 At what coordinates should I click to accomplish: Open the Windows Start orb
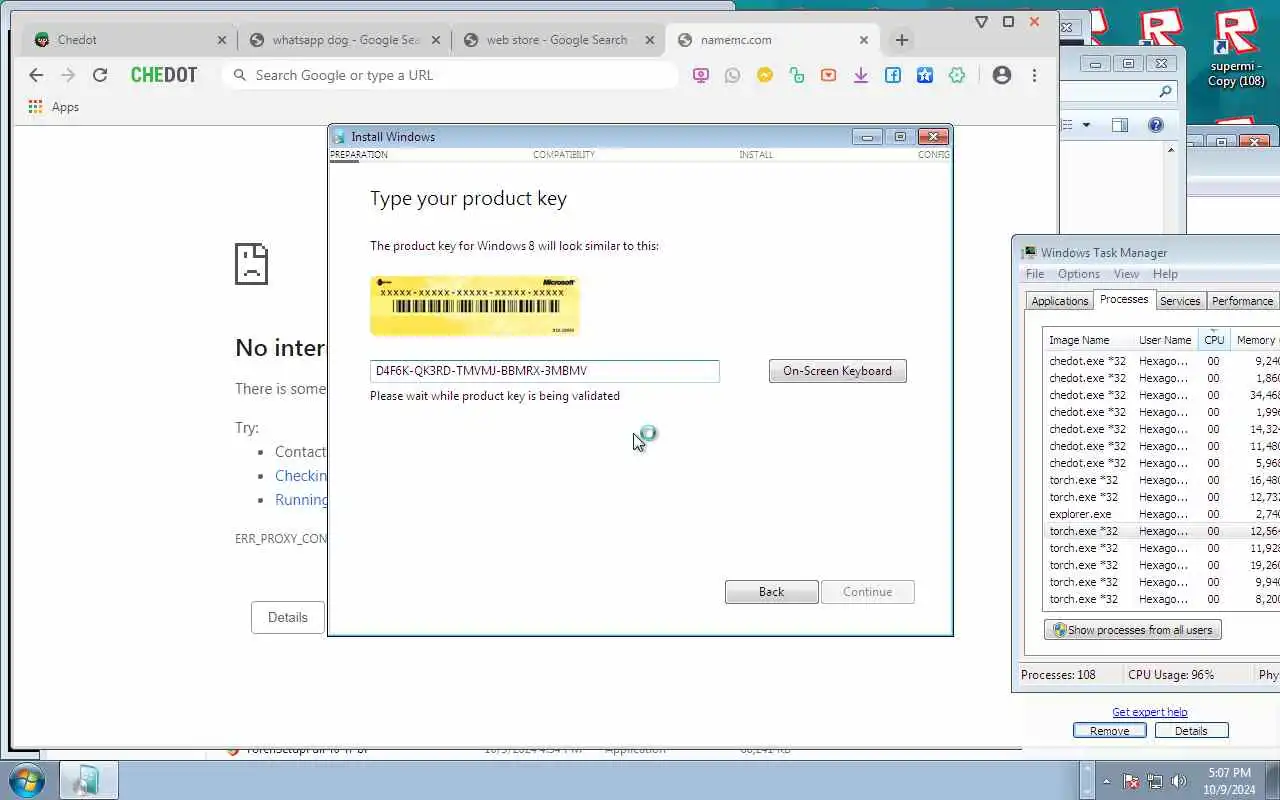(27, 780)
